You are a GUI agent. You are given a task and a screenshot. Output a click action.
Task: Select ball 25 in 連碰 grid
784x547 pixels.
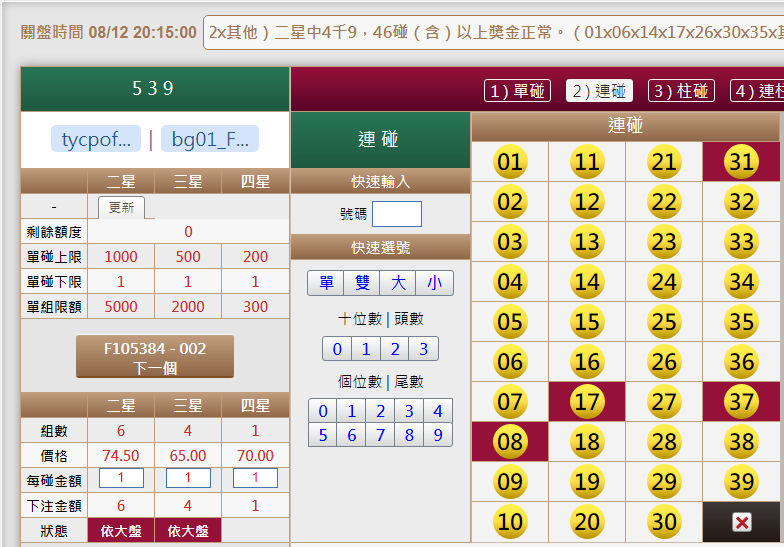(x=664, y=322)
